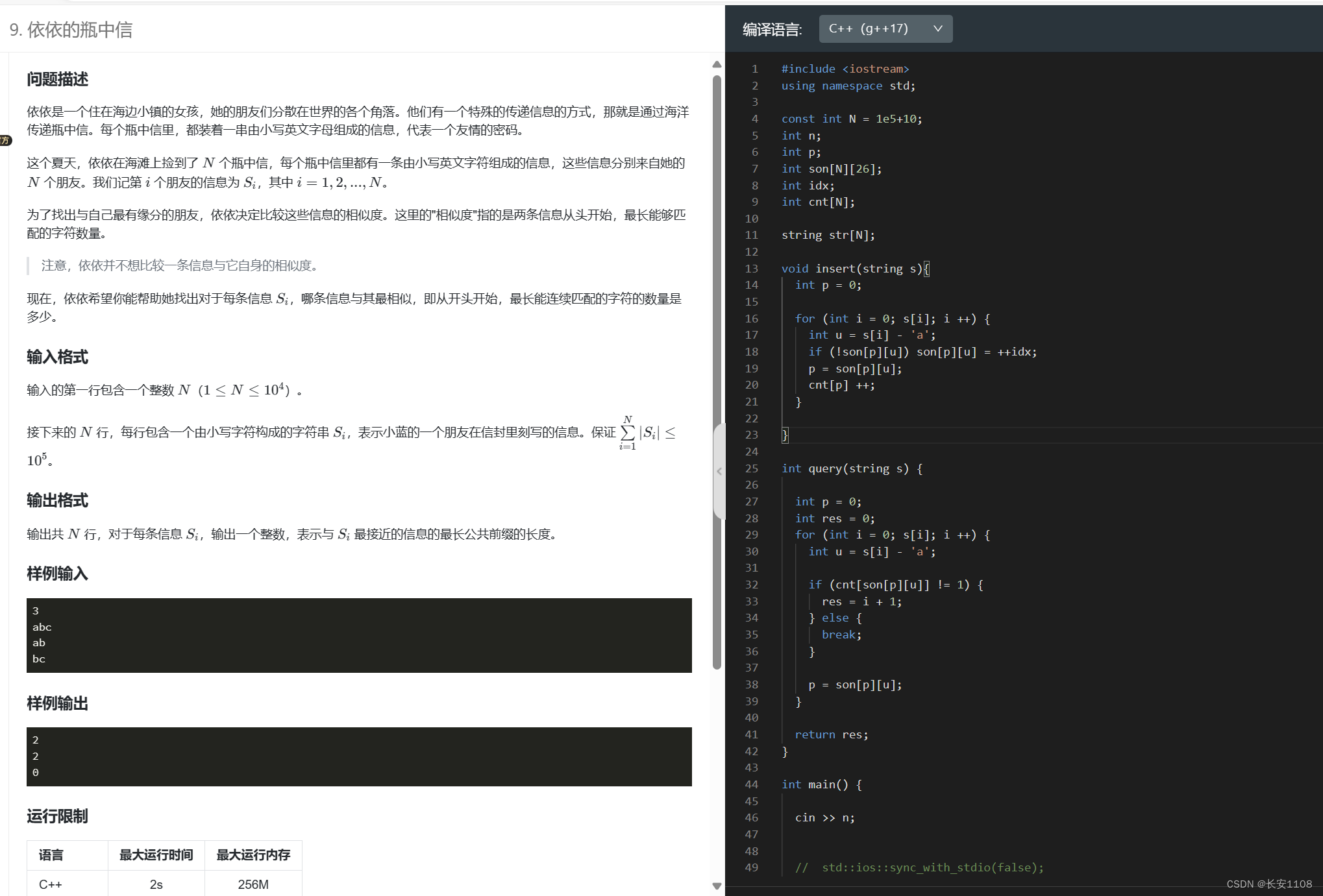
Task: Click the chevron arrow in language selector
Action: pos(937,29)
